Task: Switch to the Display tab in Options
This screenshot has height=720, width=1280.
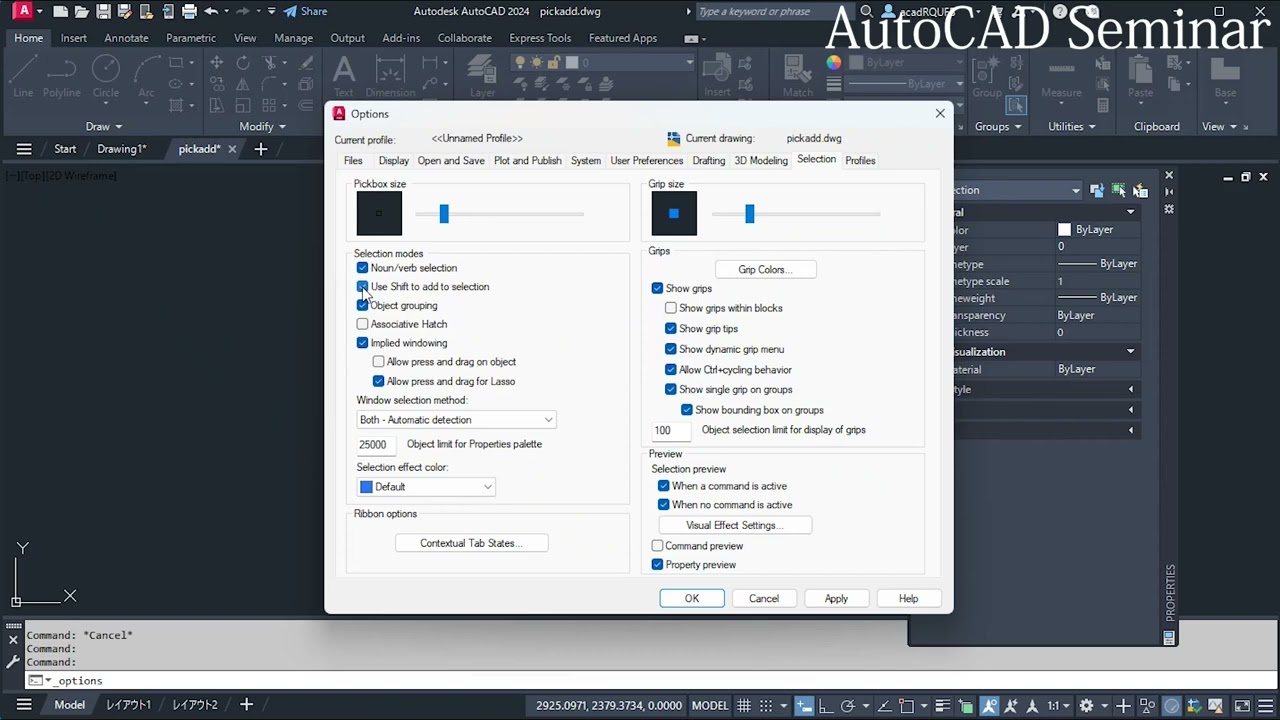Action: pyautogui.click(x=393, y=160)
